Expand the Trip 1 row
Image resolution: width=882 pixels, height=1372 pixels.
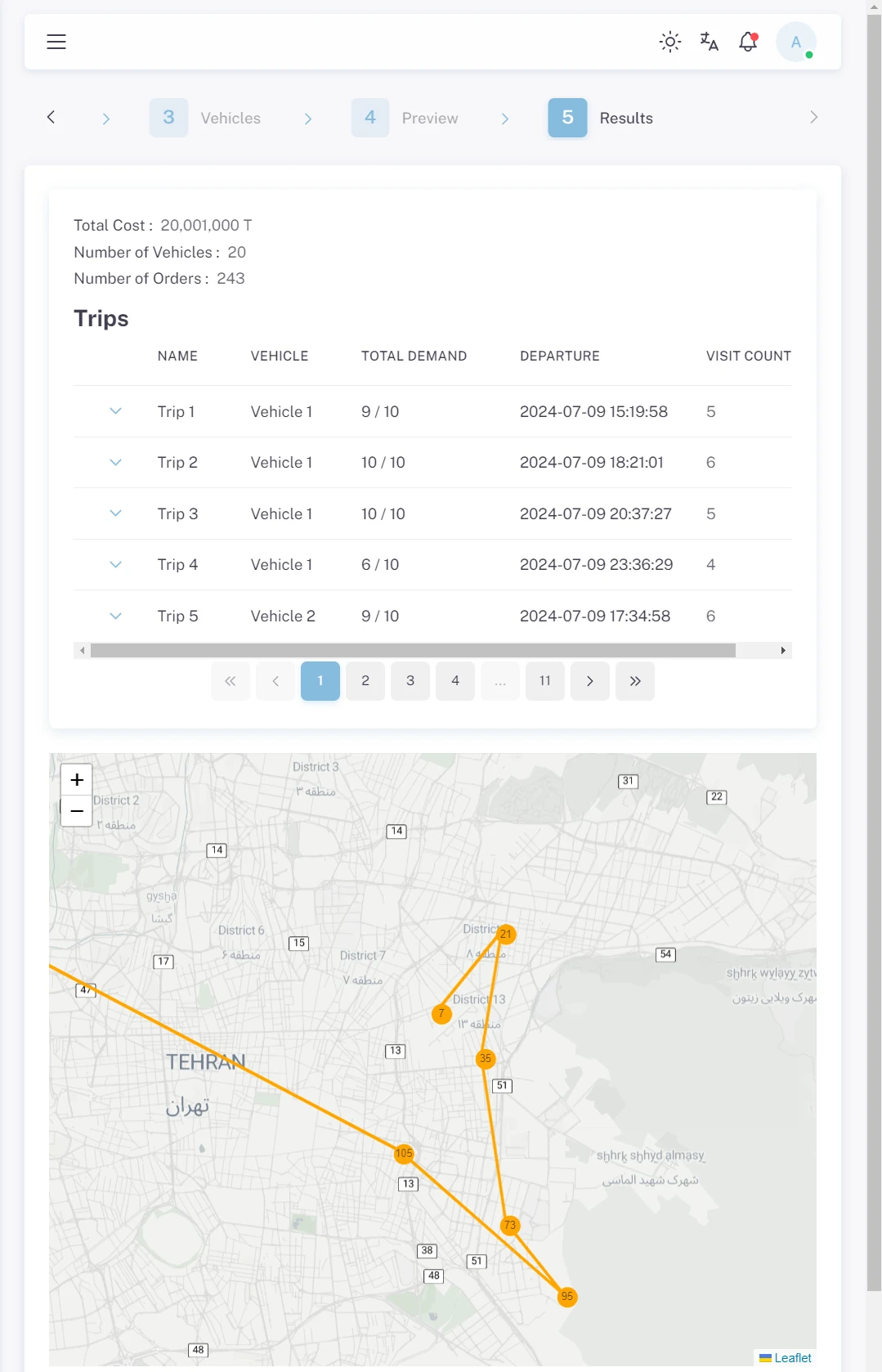click(x=116, y=411)
